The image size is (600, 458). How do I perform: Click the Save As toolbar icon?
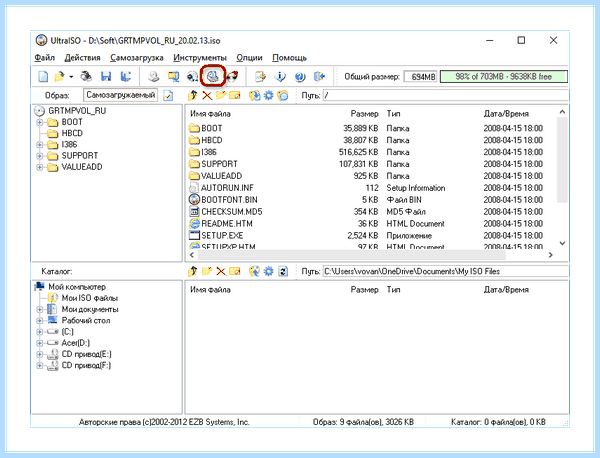(126, 77)
